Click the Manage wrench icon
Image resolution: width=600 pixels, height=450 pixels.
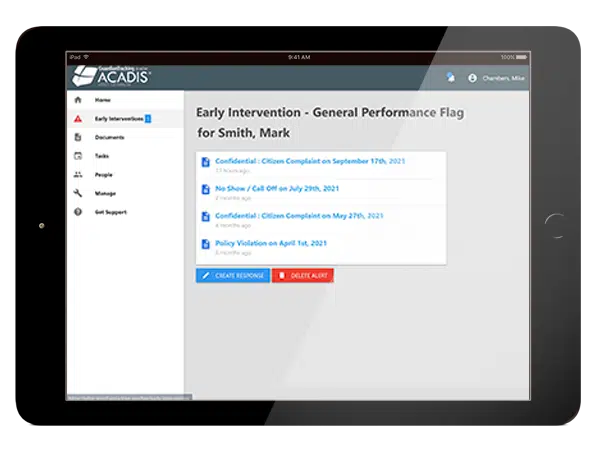(x=78, y=193)
